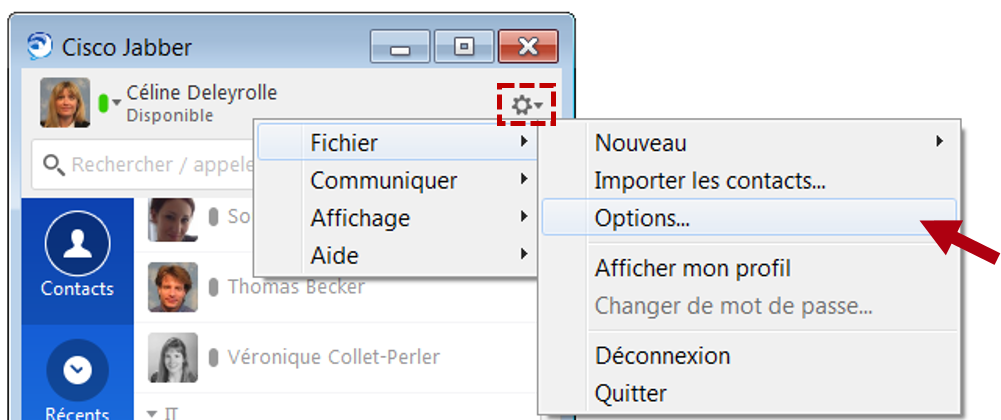Click Quitter to exit Jabber
This screenshot has height=420, width=1001.
(x=630, y=393)
